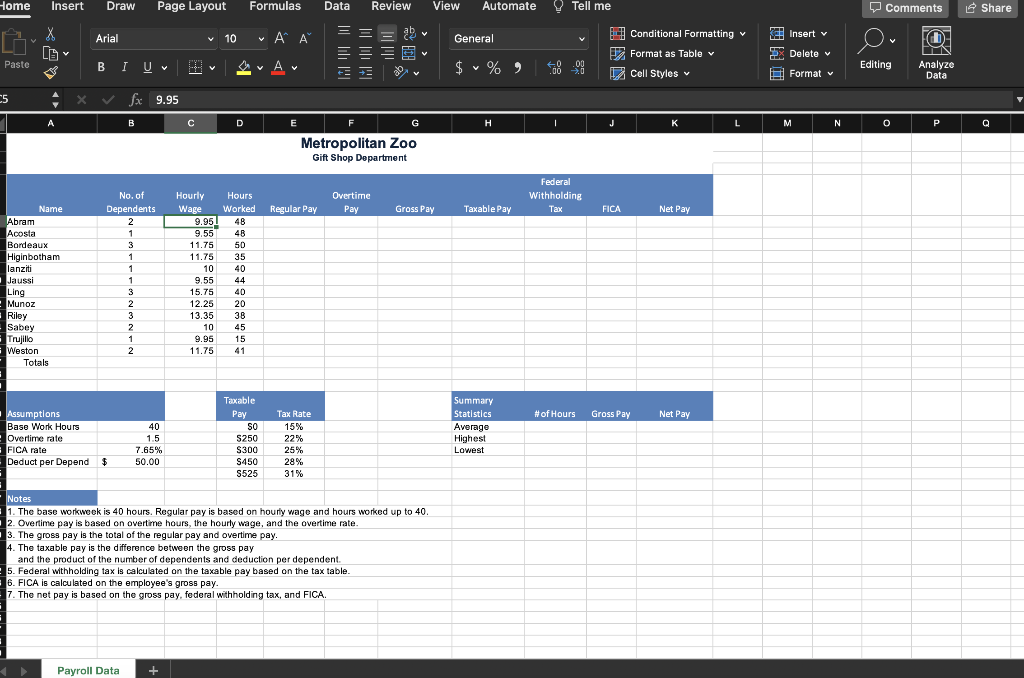Image resolution: width=1024 pixels, height=678 pixels.
Task: Click the Decrease Indent icon
Action: (344, 73)
